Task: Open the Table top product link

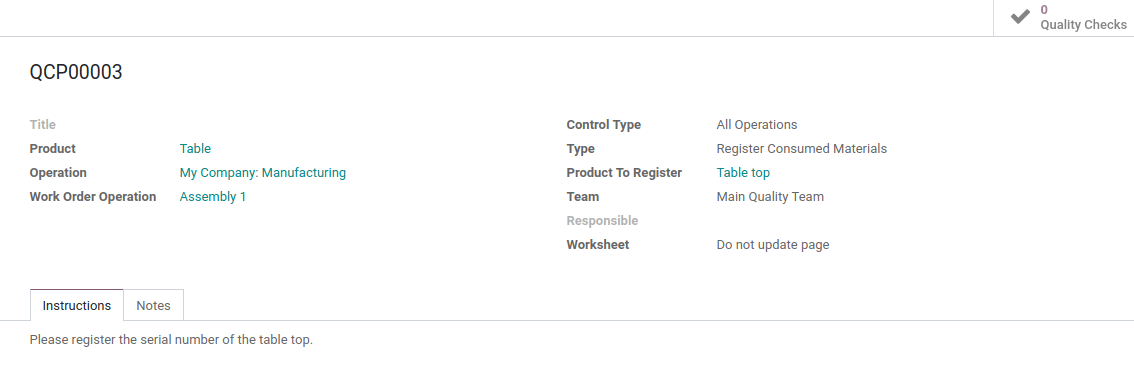Action: click(743, 173)
